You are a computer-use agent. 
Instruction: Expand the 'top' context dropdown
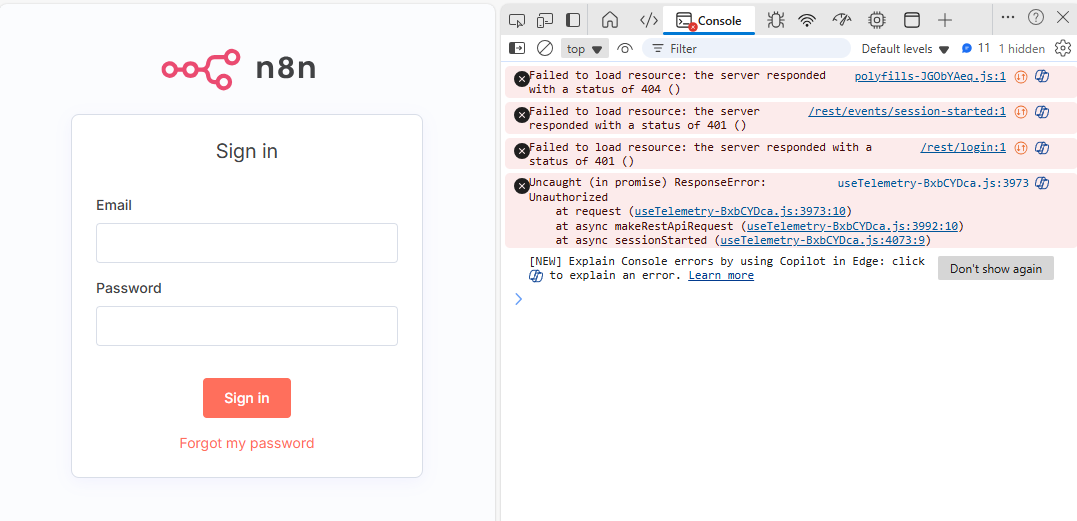pos(585,48)
